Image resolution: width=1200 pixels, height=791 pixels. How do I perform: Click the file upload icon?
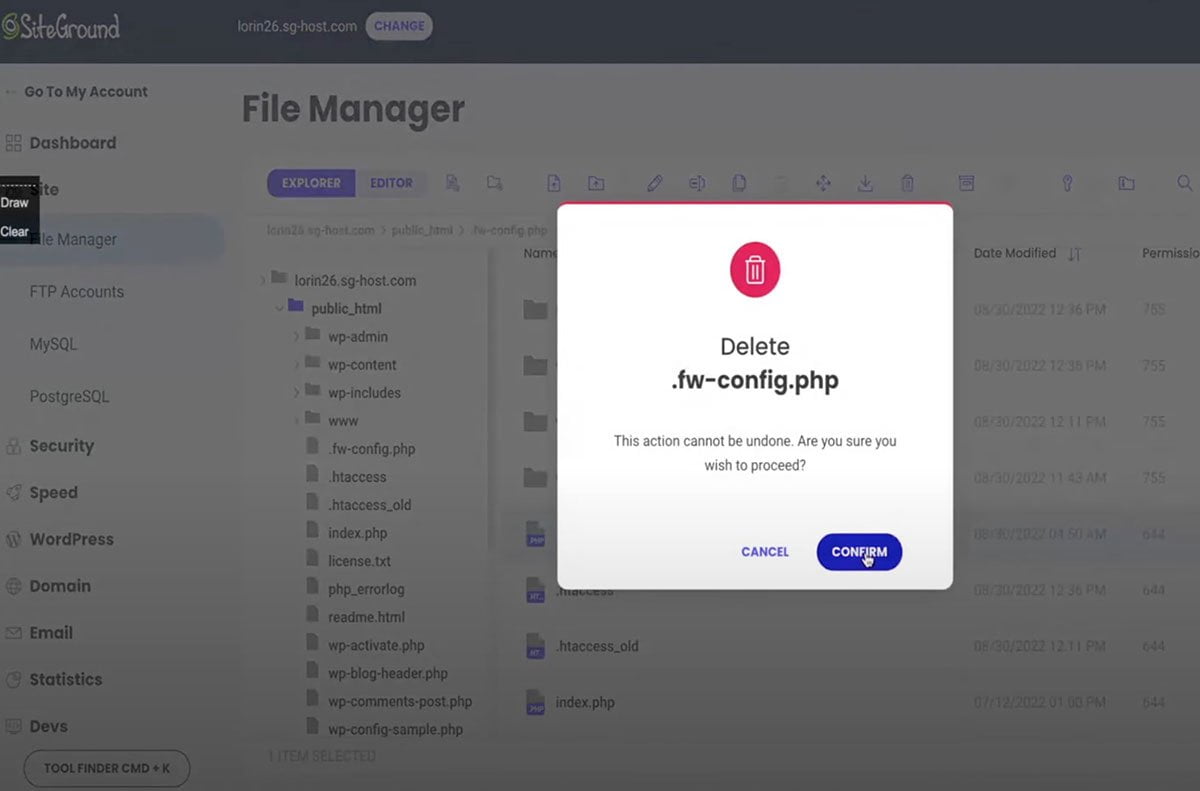[554, 183]
